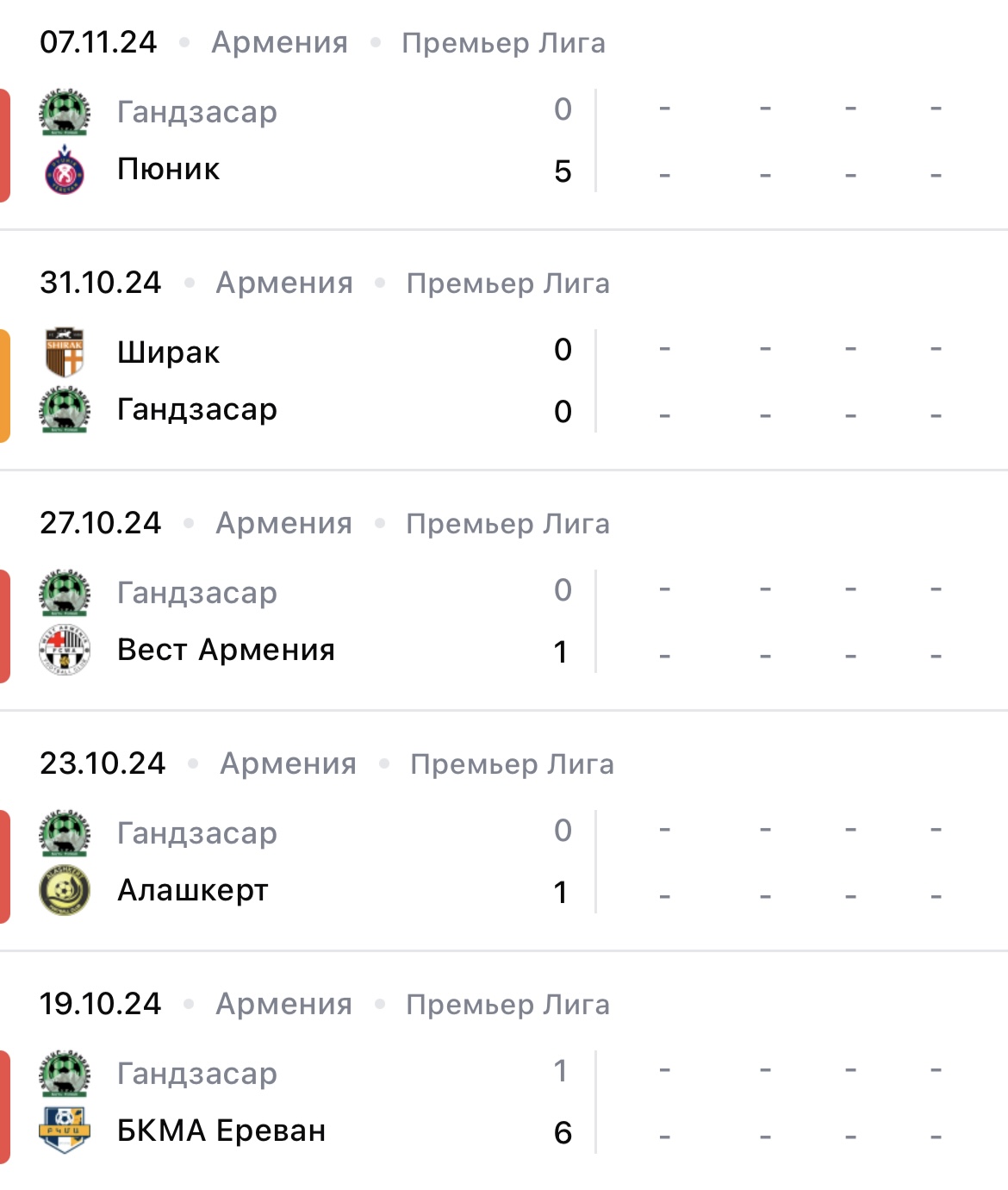1008x1190 pixels.
Task: Click Премьер Лига label for 07.11.24 match
Action: (503, 43)
